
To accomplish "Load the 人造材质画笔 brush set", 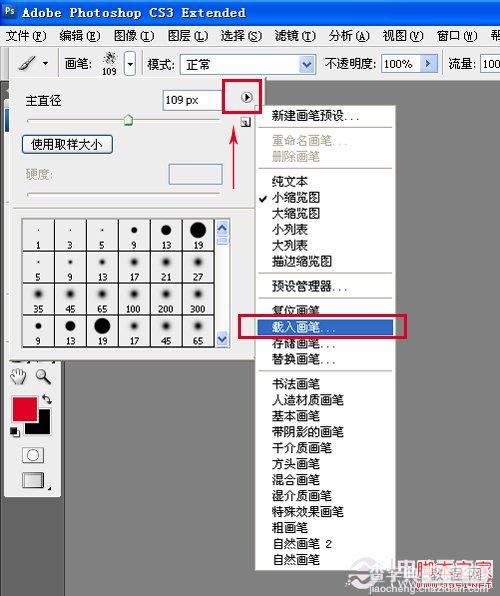I will coord(308,400).
